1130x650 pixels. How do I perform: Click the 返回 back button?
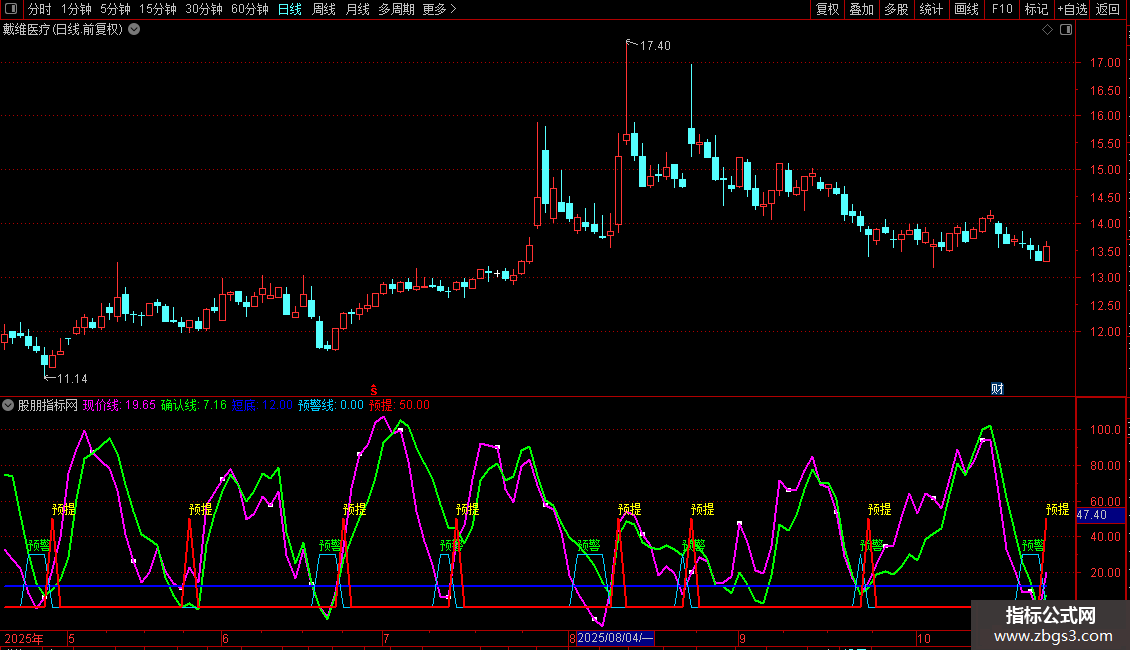(x=1108, y=9)
